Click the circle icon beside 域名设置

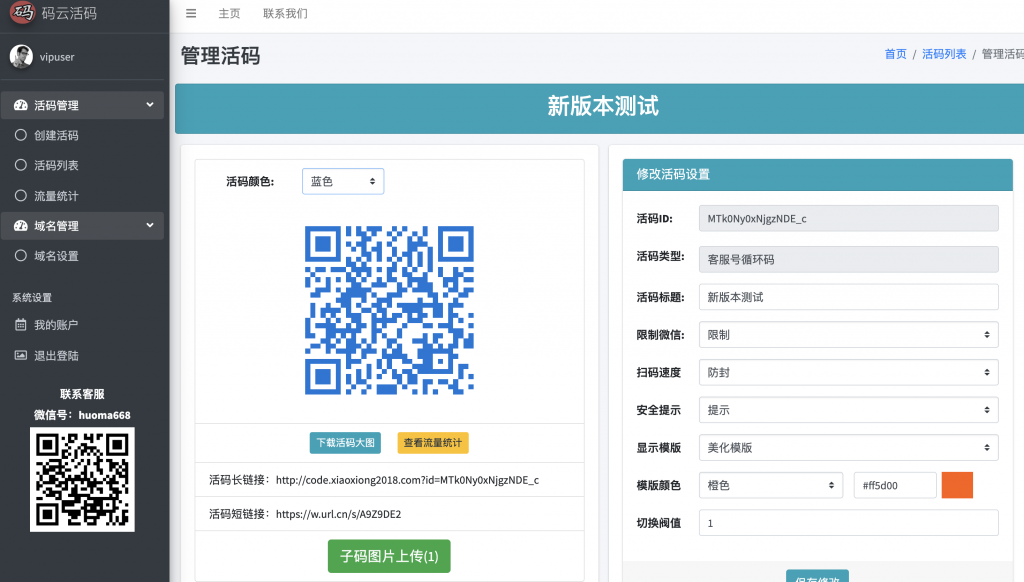(x=21, y=256)
